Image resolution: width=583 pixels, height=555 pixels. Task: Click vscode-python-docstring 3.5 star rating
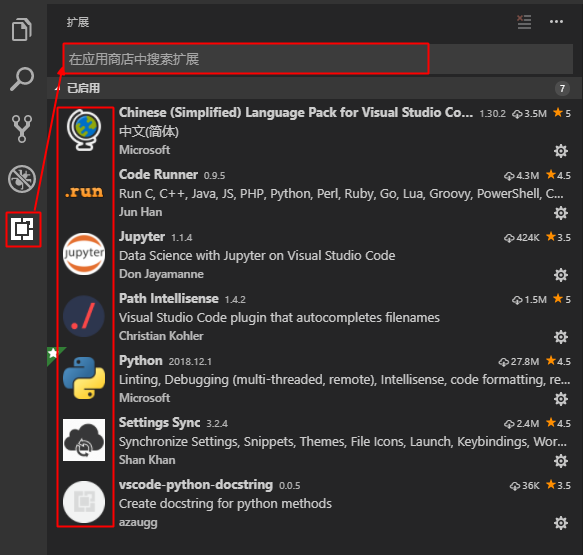point(558,485)
